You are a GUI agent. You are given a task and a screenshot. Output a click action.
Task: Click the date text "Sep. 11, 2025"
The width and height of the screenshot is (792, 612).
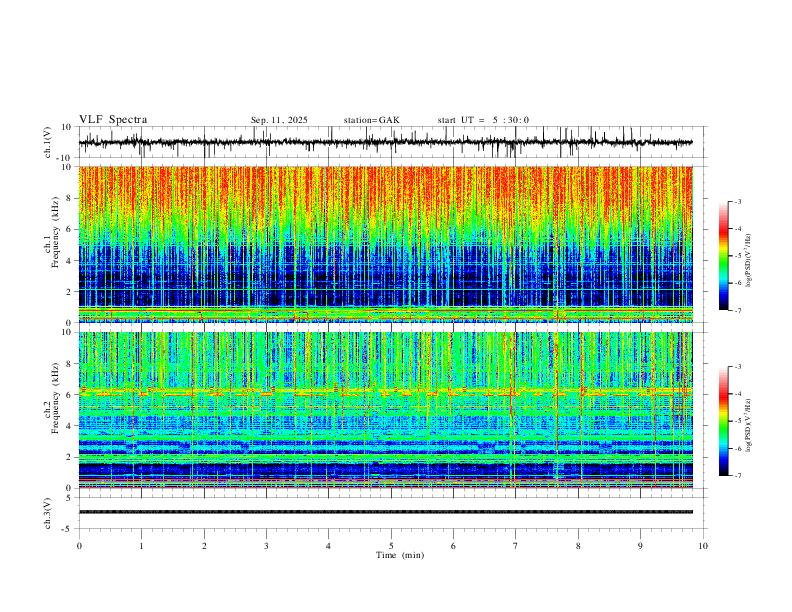pos(279,120)
